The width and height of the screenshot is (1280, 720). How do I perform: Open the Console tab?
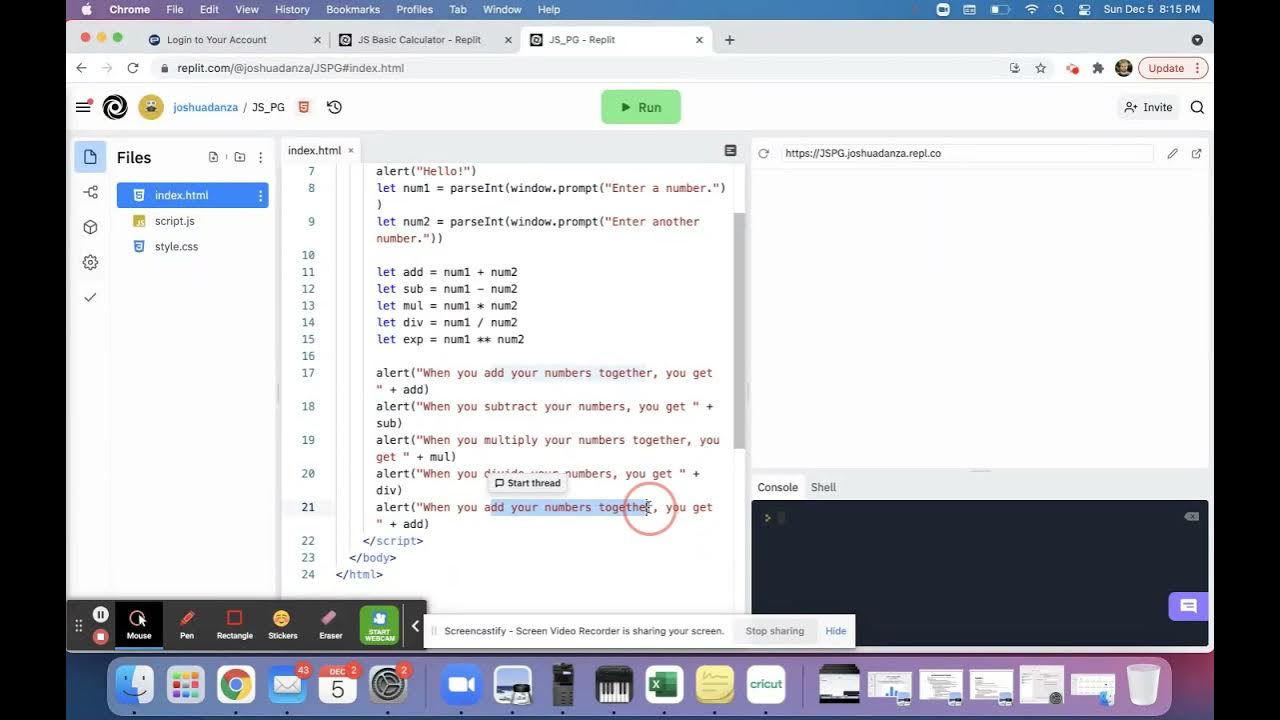(777, 487)
